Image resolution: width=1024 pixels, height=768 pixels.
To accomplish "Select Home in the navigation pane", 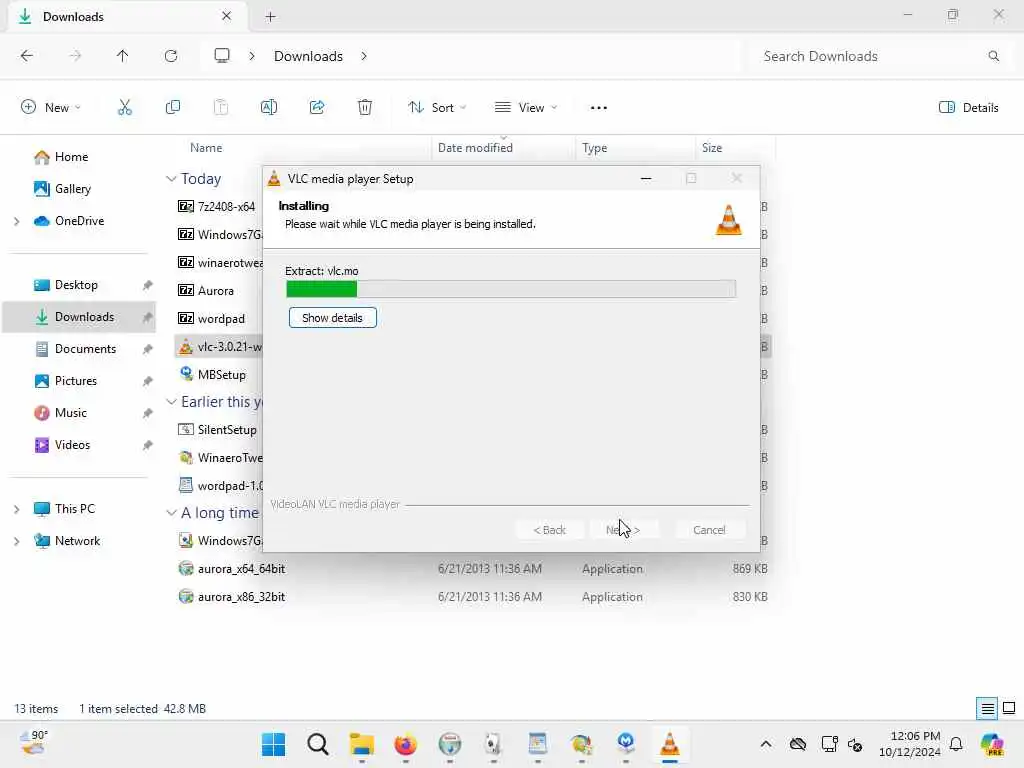I will point(71,157).
